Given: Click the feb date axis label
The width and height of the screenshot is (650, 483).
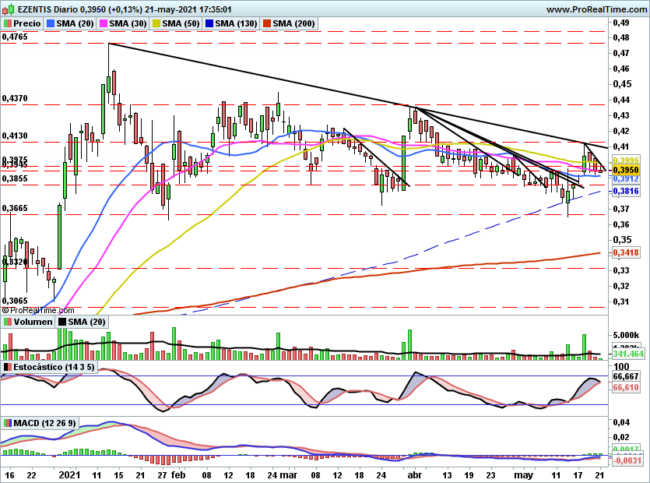Looking at the screenshot, I should pos(178,475).
